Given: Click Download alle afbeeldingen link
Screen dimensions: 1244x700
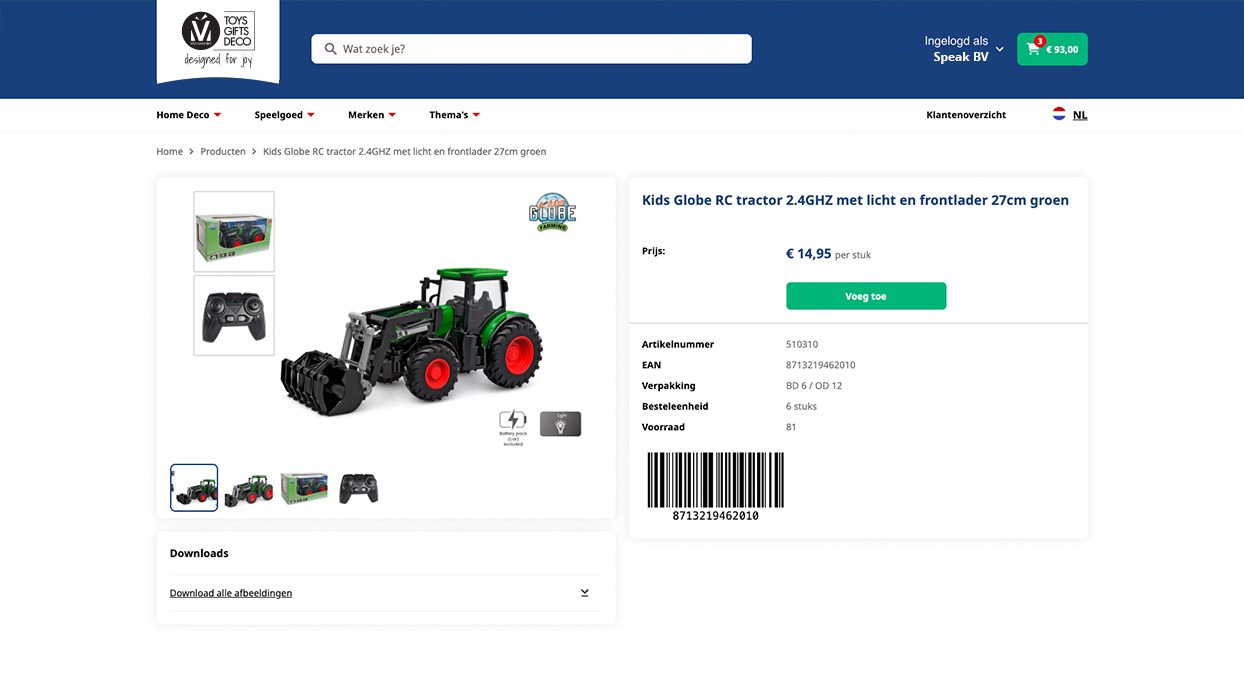Looking at the screenshot, I should pyautogui.click(x=231, y=593).
